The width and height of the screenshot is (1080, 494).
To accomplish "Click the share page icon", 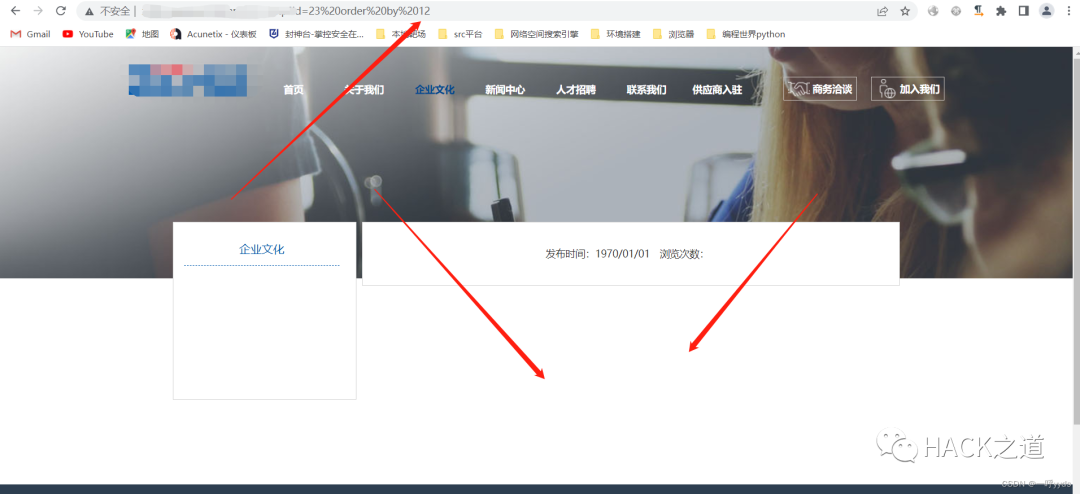I will [x=883, y=11].
